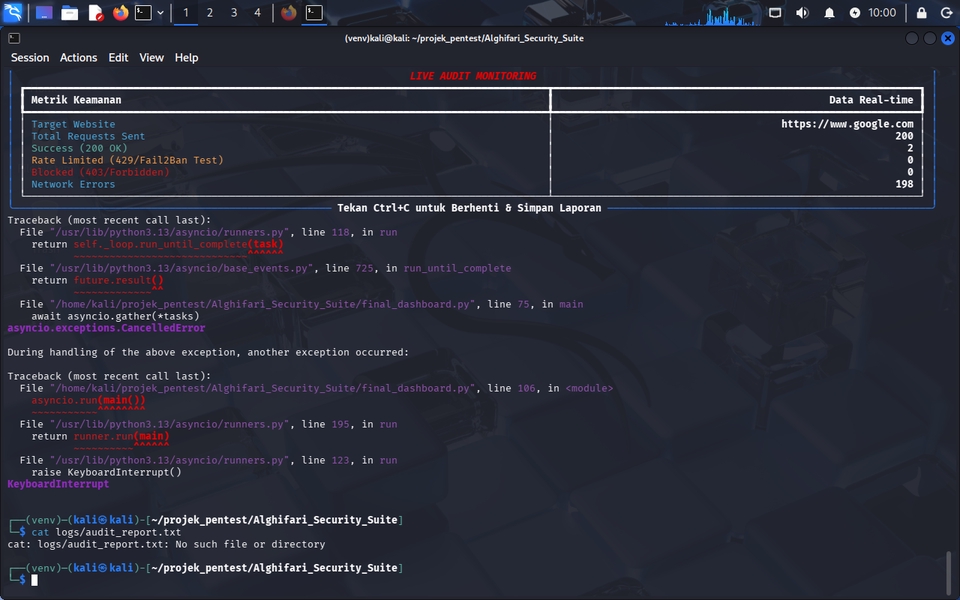Open Firefox from the panel launcher
Viewport: 960px width, 600px height.
121,12
